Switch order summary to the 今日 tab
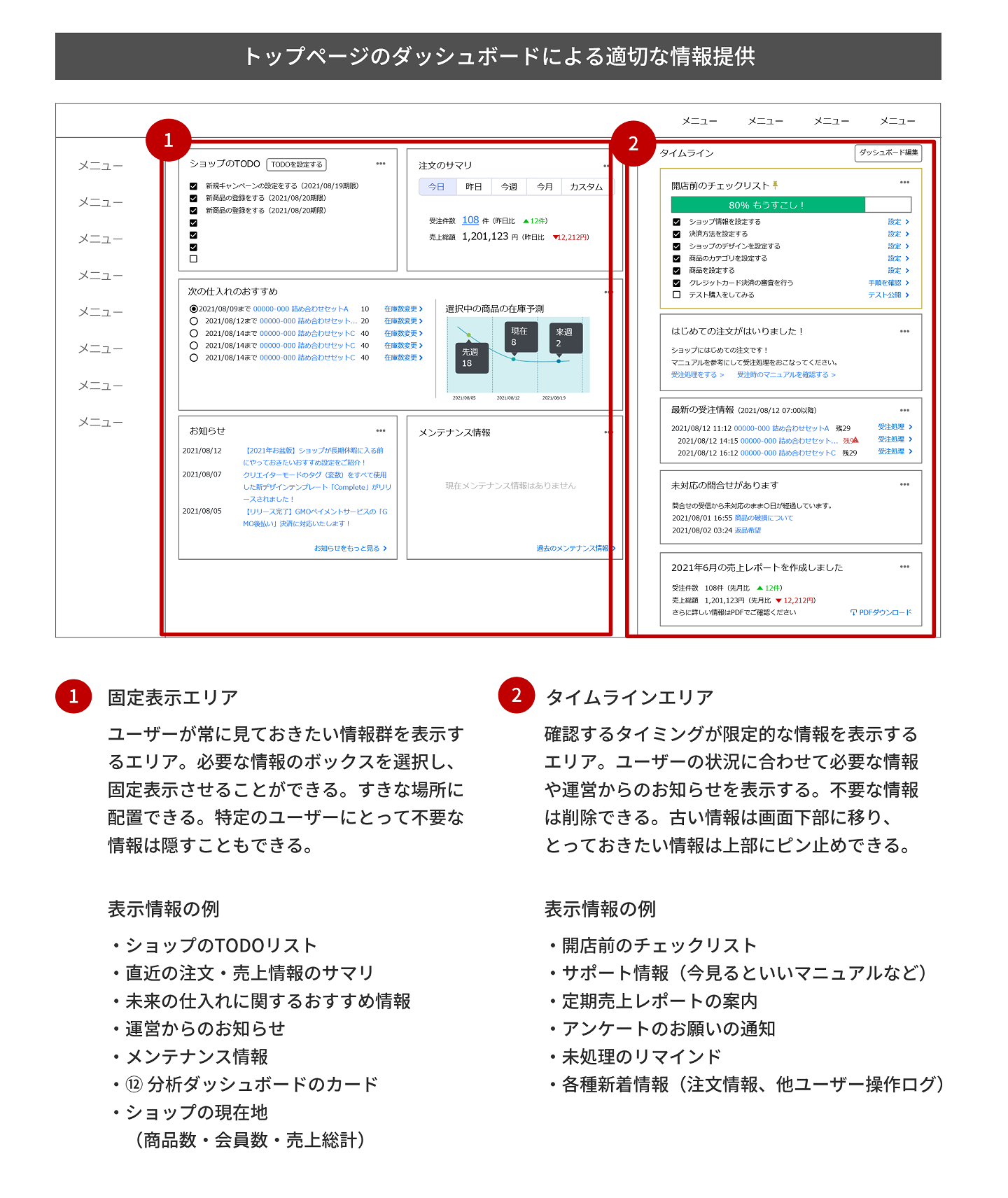This screenshot has height=1198, width=1008. coord(437,187)
